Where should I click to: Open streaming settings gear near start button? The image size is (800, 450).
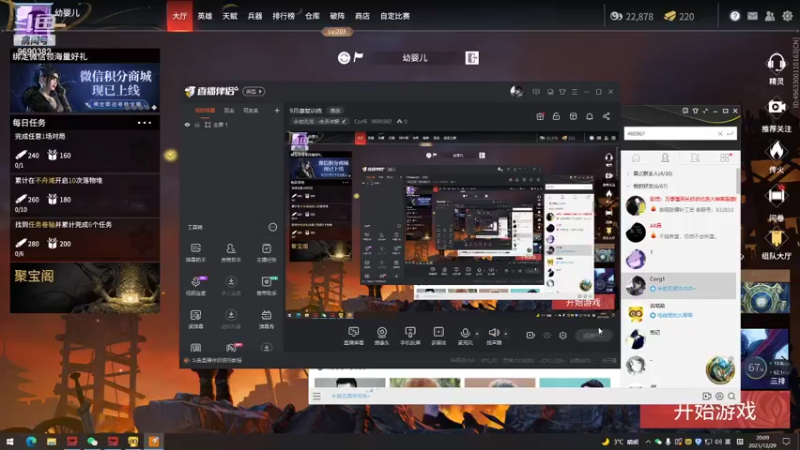[x=563, y=335]
